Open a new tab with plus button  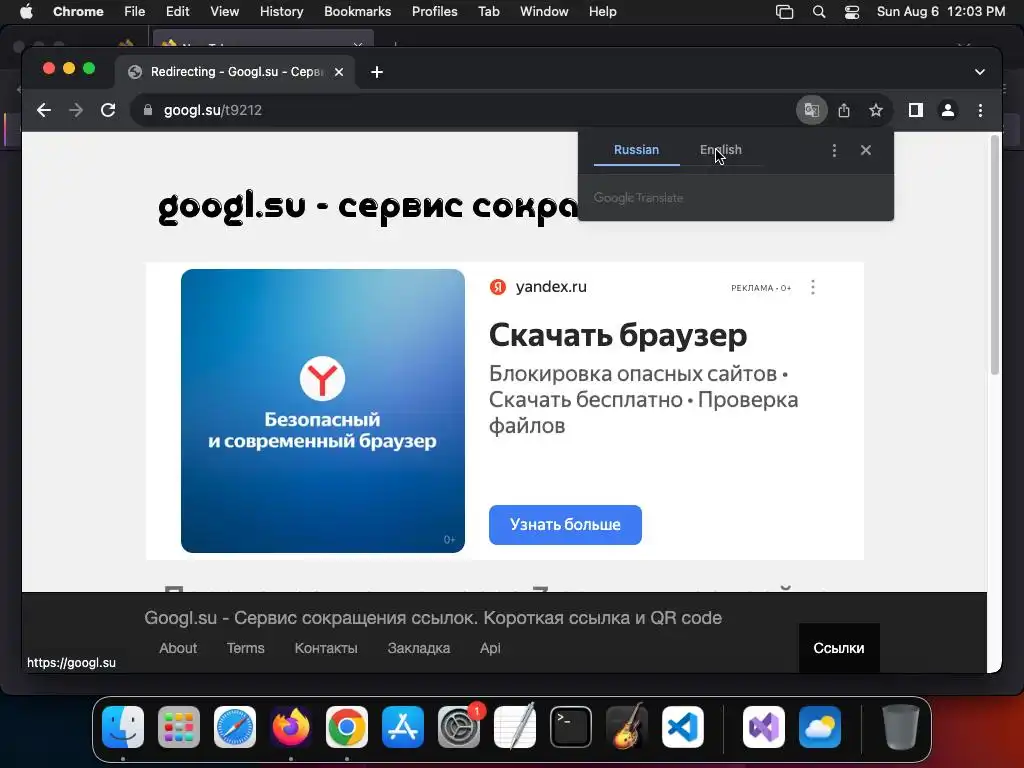coord(377,72)
